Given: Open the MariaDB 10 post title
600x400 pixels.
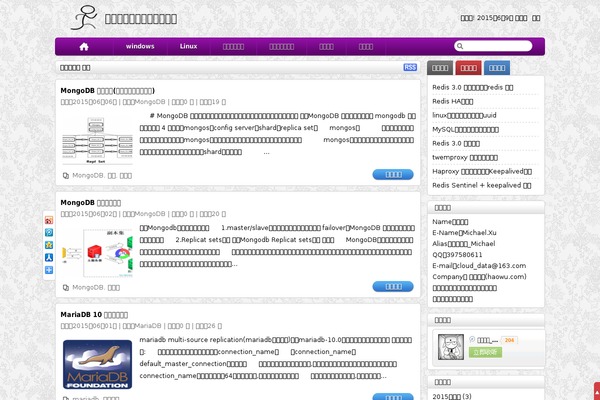Looking at the screenshot, I should (x=94, y=315).
